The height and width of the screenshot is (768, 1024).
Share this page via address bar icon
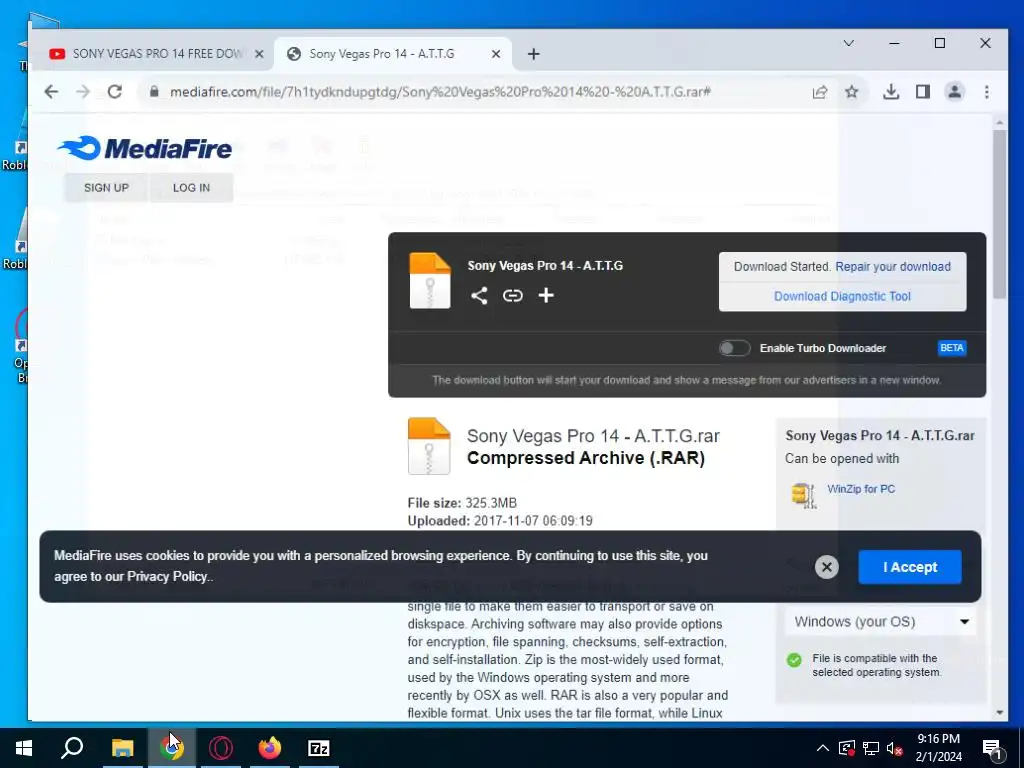pos(820,92)
